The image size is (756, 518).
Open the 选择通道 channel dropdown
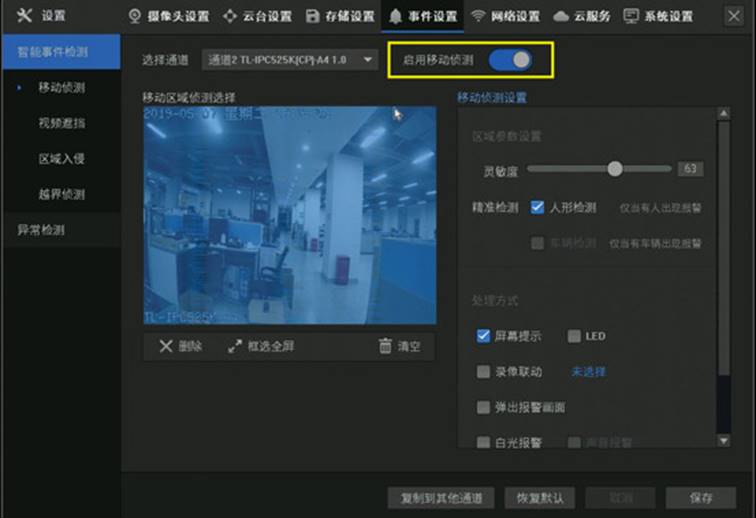(289, 60)
